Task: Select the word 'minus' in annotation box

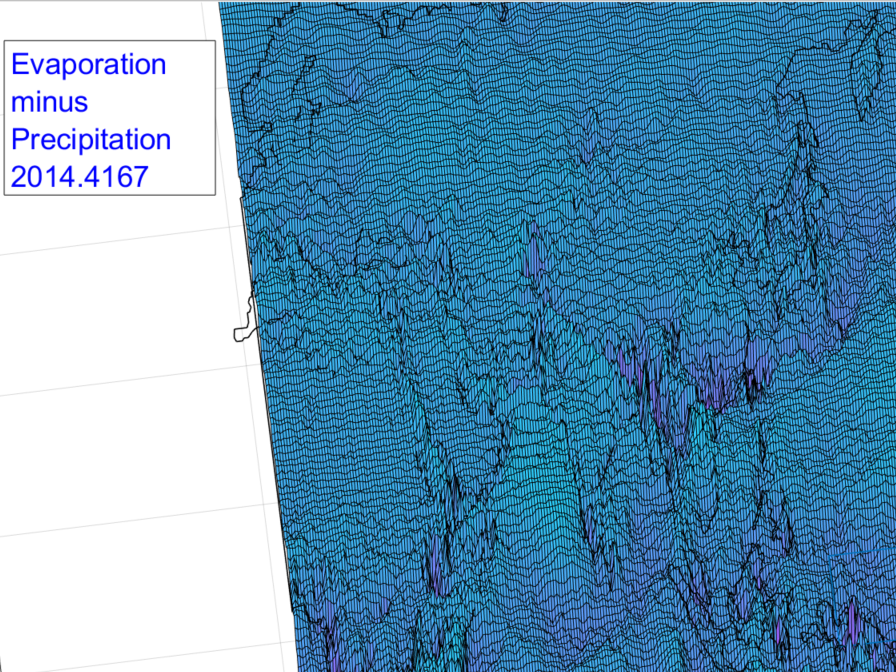Action: click(x=50, y=102)
